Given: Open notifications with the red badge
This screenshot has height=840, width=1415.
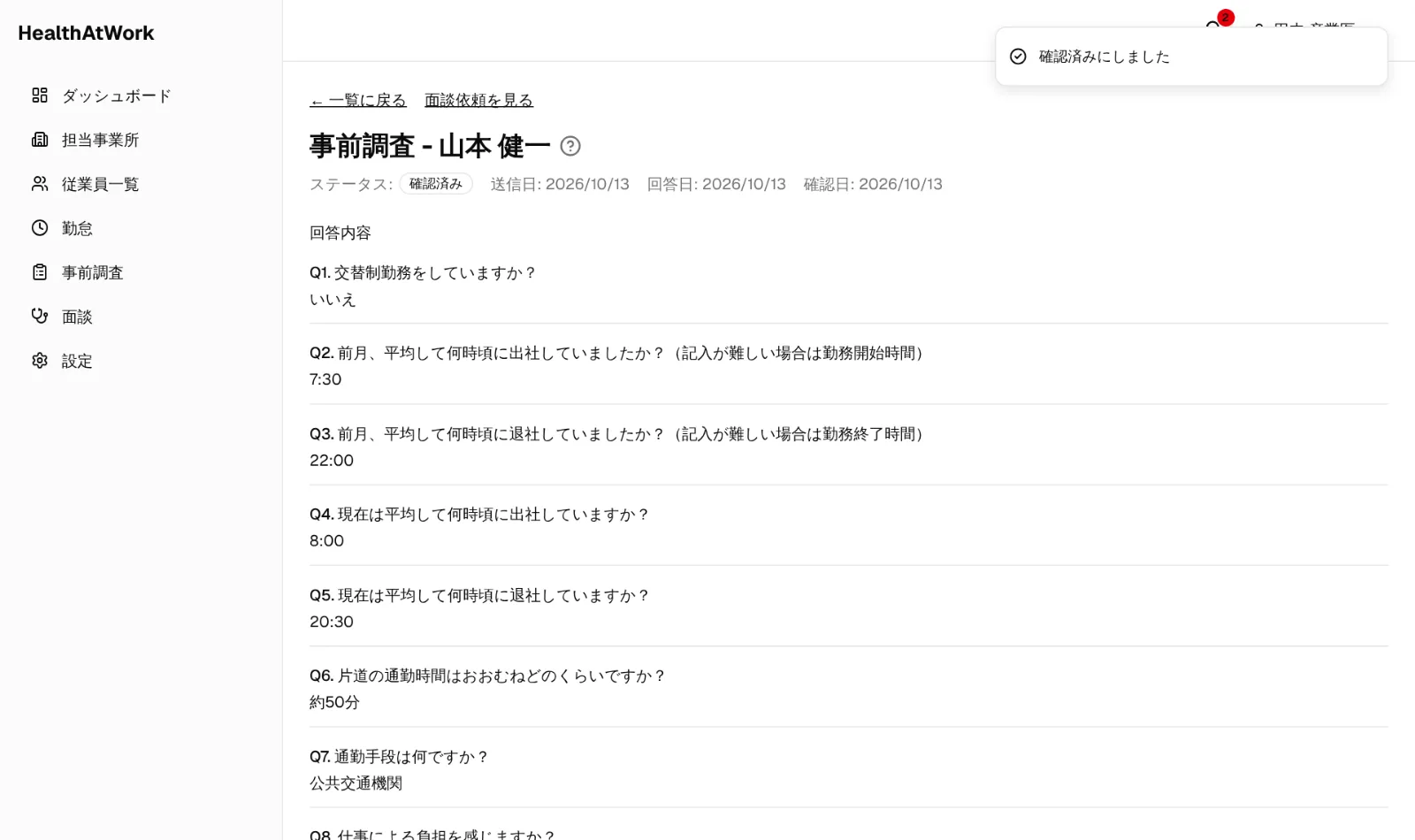Looking at the screenshot, I should click(1217, 22).
